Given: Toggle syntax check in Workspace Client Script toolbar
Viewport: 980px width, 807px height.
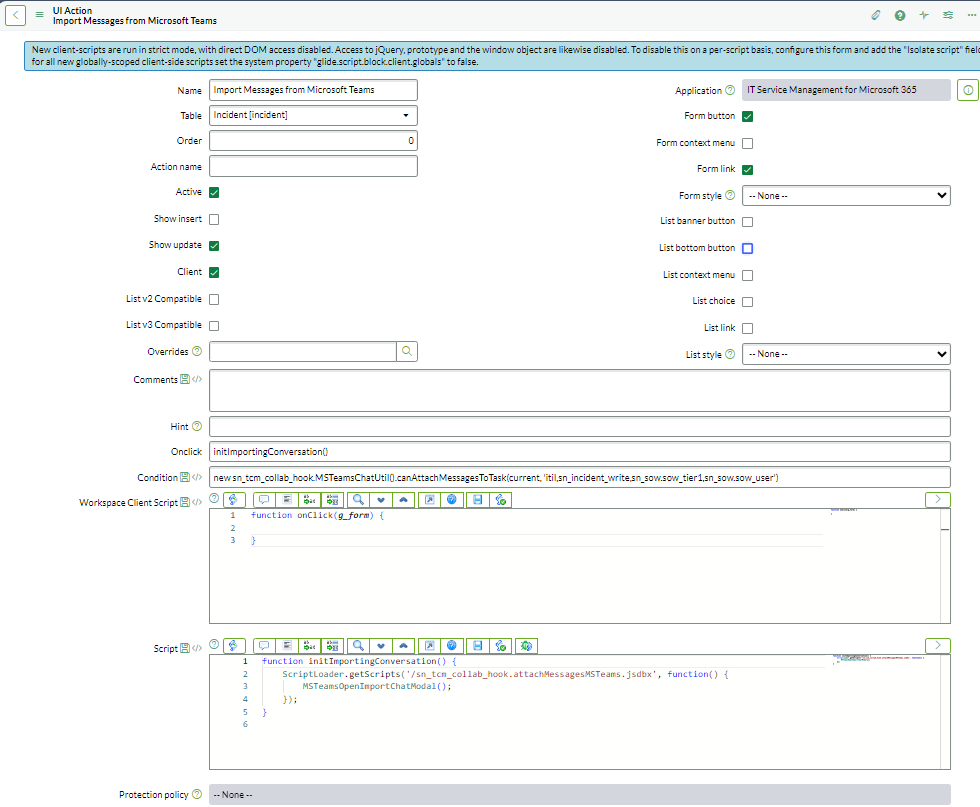Looking at the screenshot, I should (x=501, y=499).
